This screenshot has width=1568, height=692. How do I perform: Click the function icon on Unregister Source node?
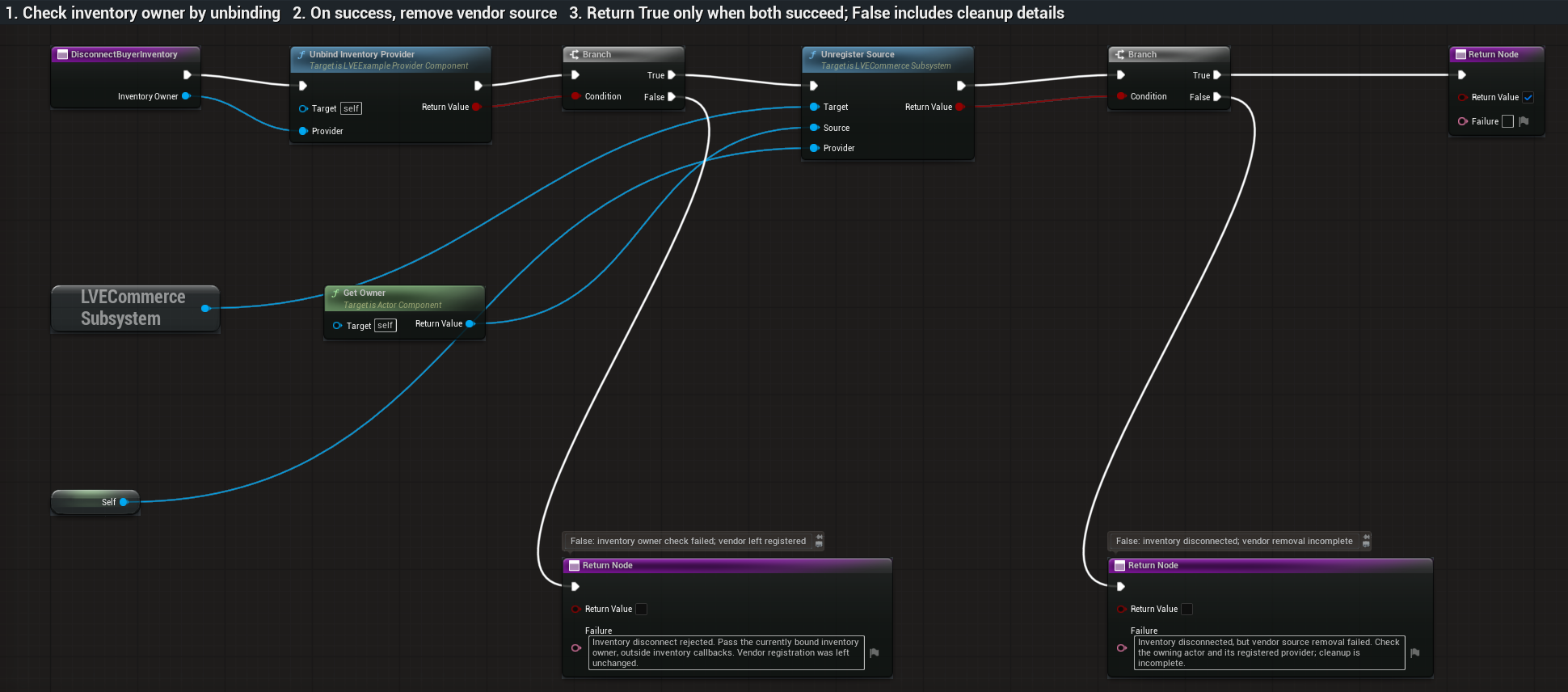pos(813,54)
